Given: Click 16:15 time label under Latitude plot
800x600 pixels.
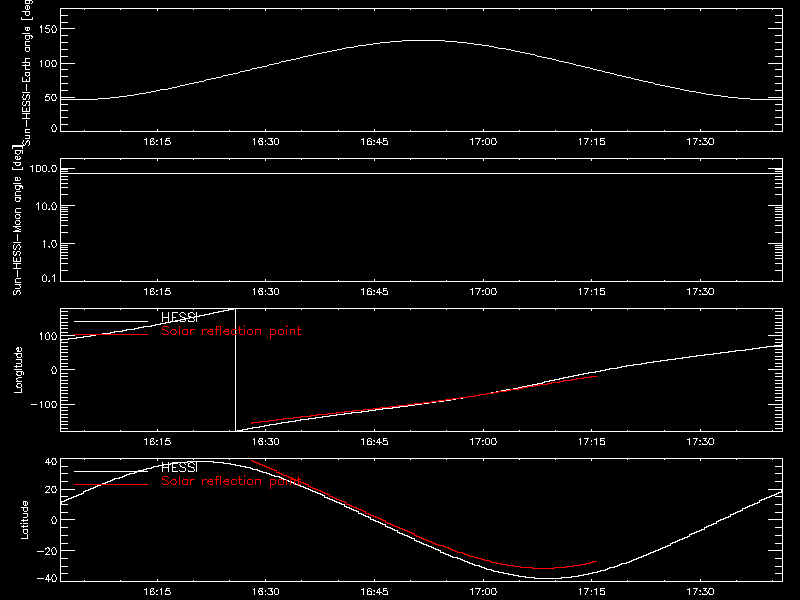Looking at the screenshot, I should 157,592.
